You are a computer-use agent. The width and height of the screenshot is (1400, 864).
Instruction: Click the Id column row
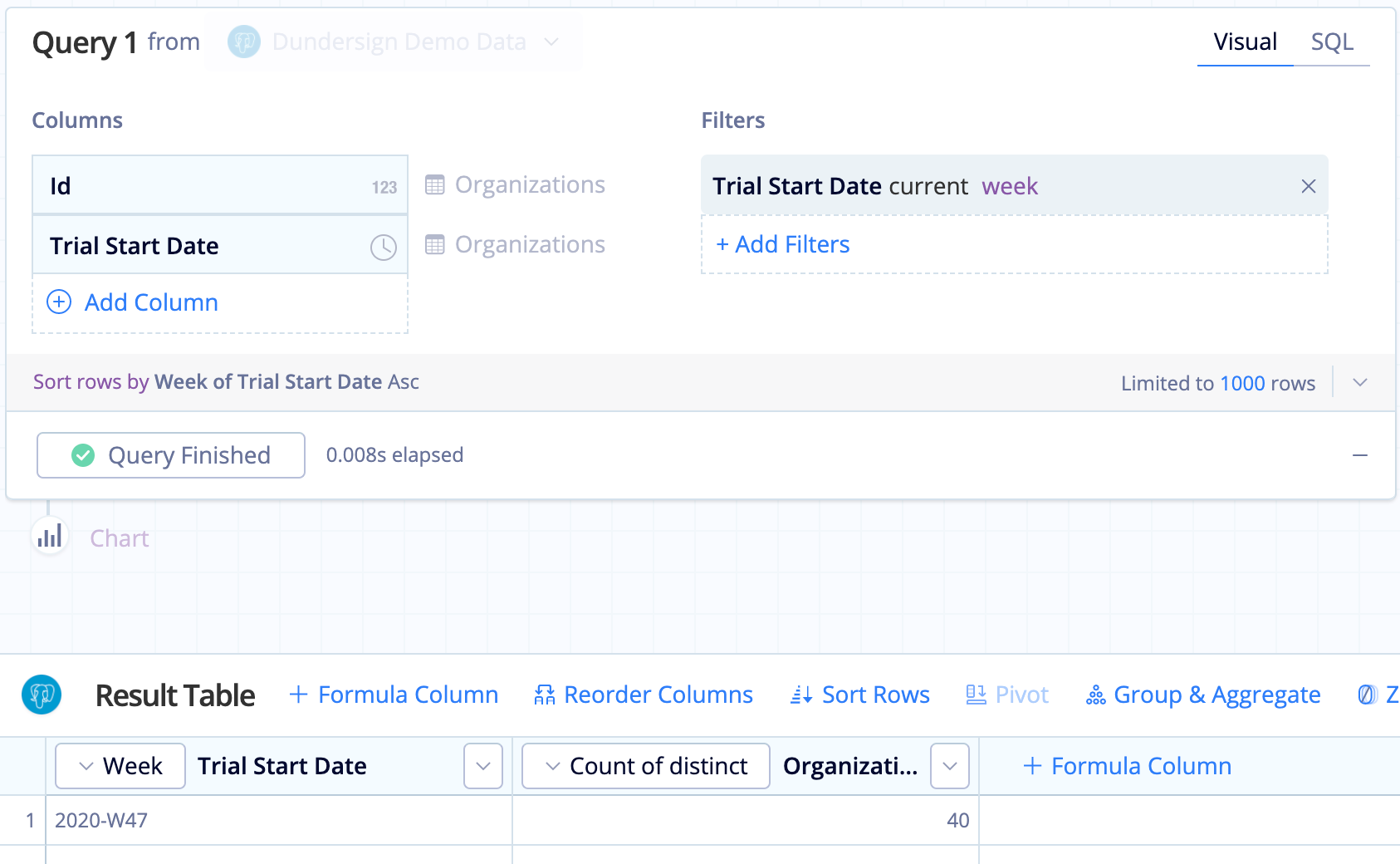pos(220,185)
